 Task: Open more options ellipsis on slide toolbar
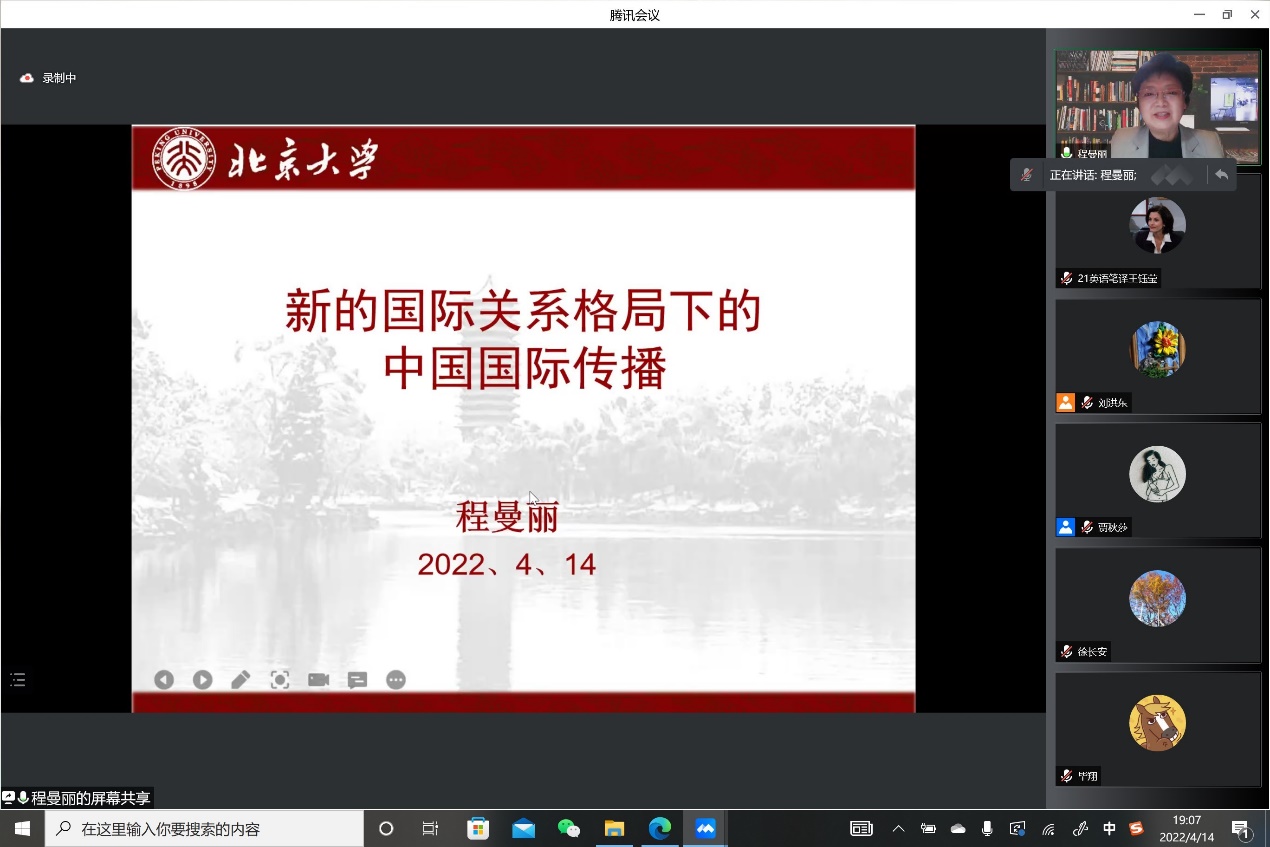click(396, 680)
